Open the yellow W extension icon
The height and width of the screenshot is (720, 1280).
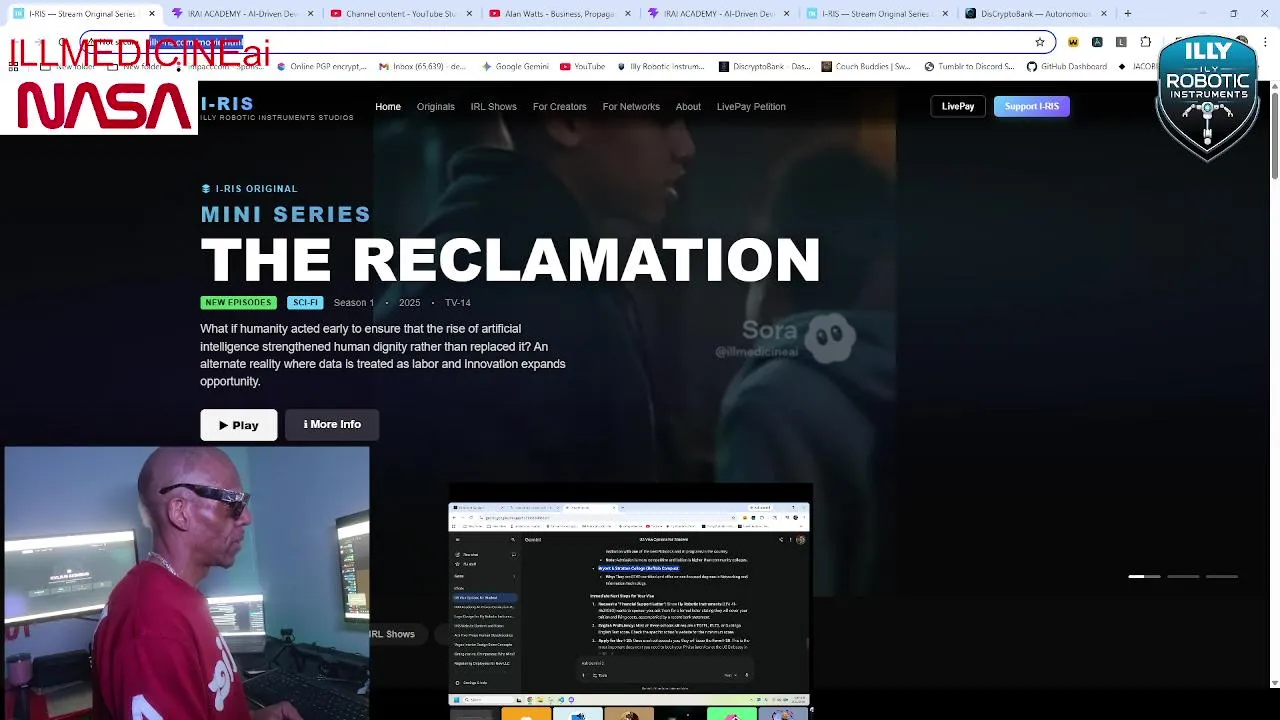[x=1073, y=42]
